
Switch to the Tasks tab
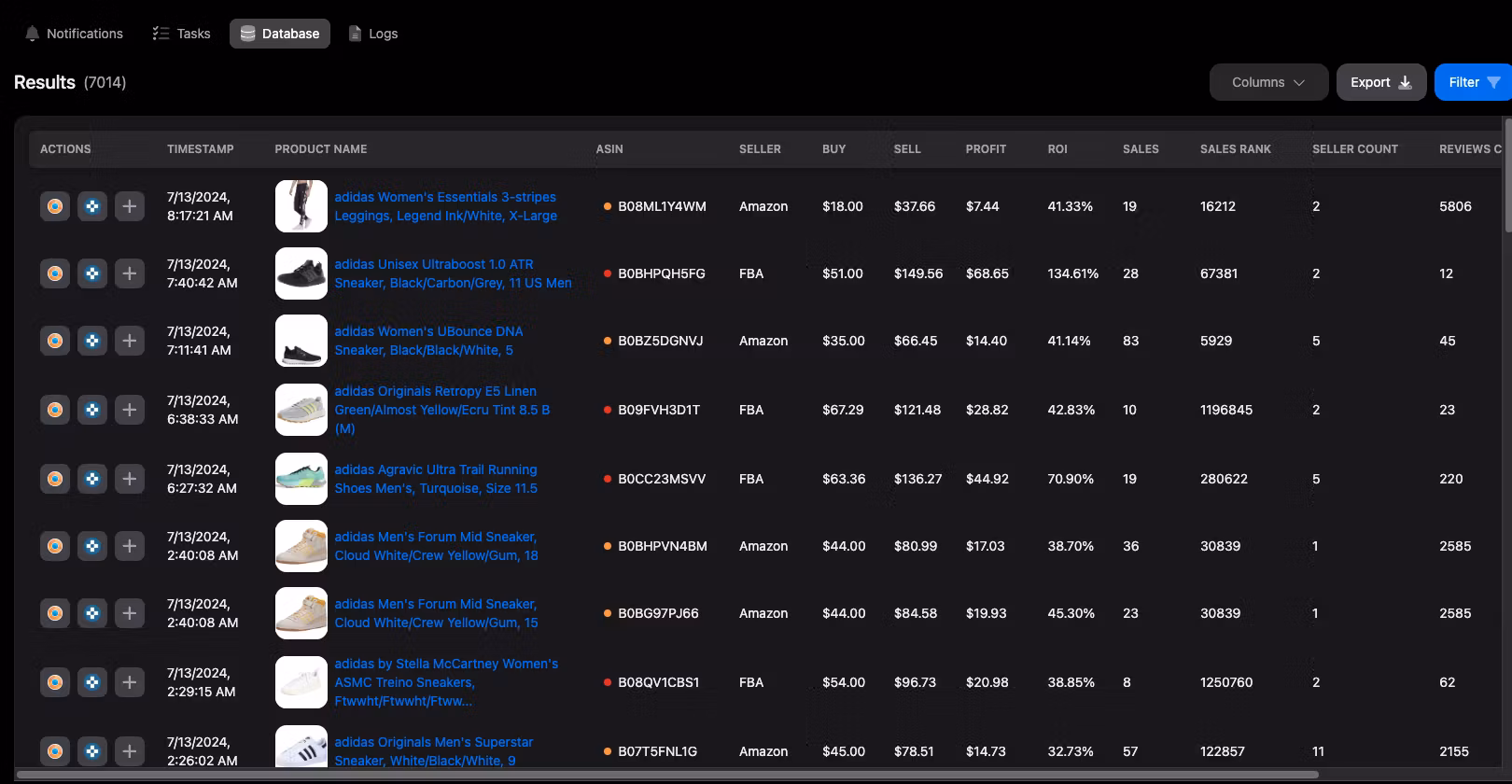click(181, 34)
